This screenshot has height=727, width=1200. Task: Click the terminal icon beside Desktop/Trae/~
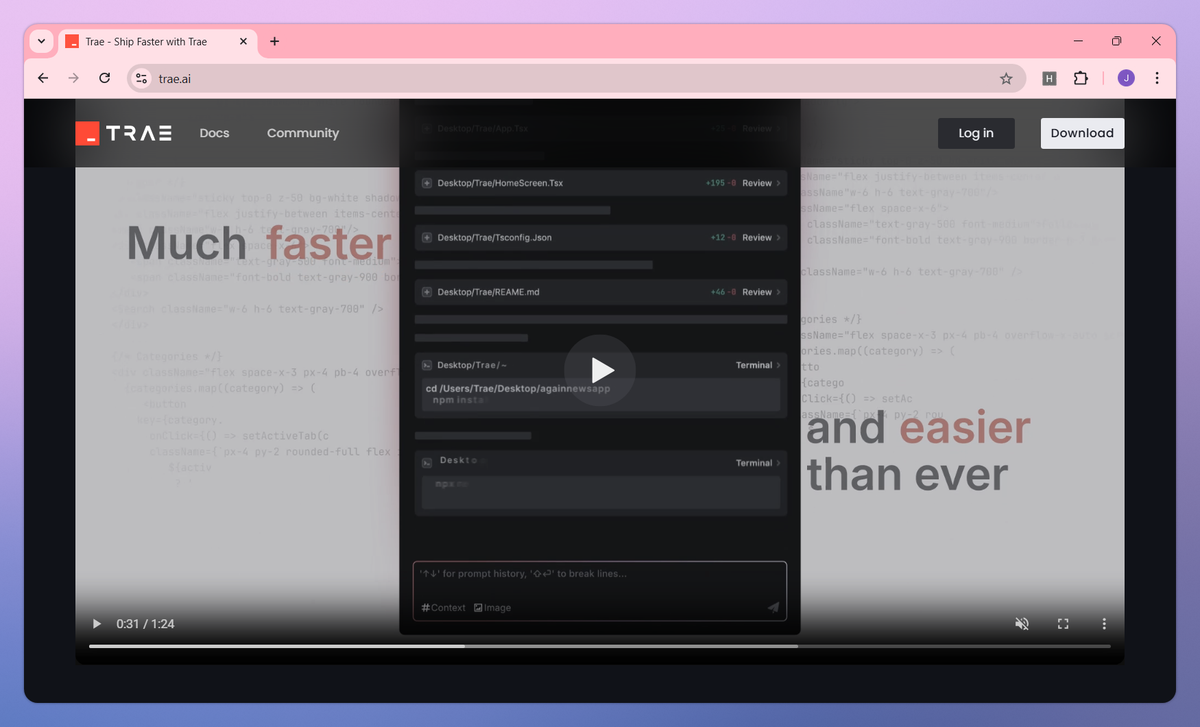pos(427,365)
